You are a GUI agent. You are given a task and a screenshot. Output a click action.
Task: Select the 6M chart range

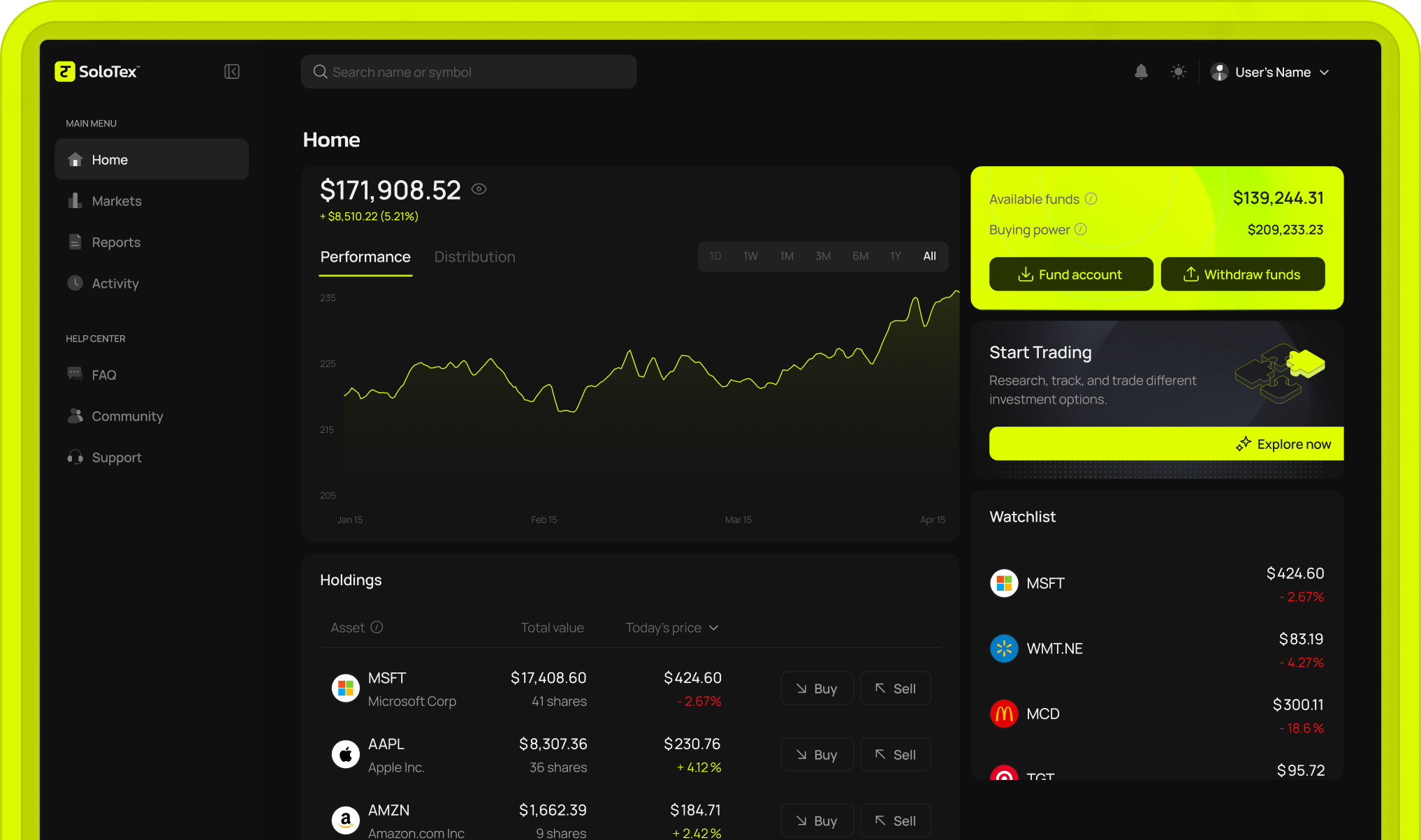(860, 256)
